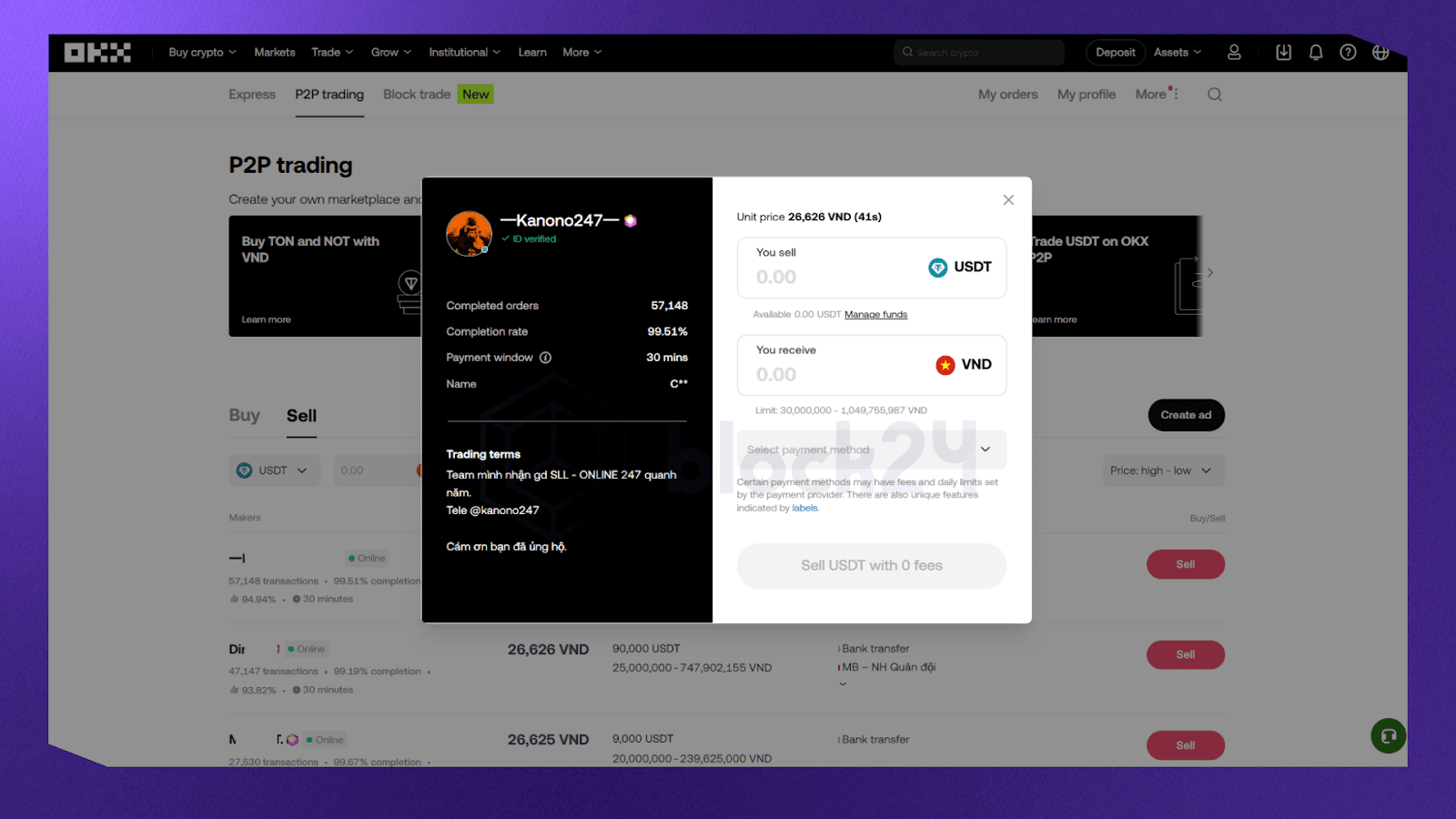Close the sell order dialog
The image size is (1456, 819).
tap(1008, 200)
